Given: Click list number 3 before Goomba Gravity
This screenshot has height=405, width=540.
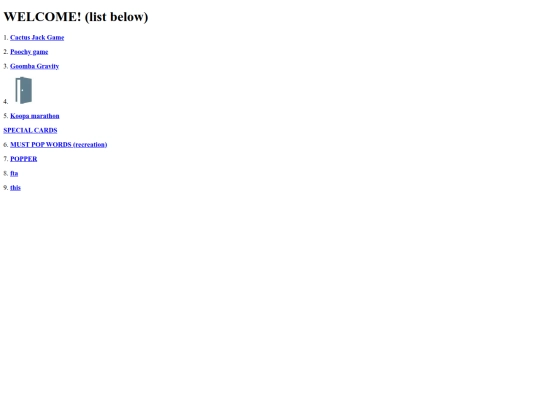Looking at the screenshot, I should click(6, 66).
